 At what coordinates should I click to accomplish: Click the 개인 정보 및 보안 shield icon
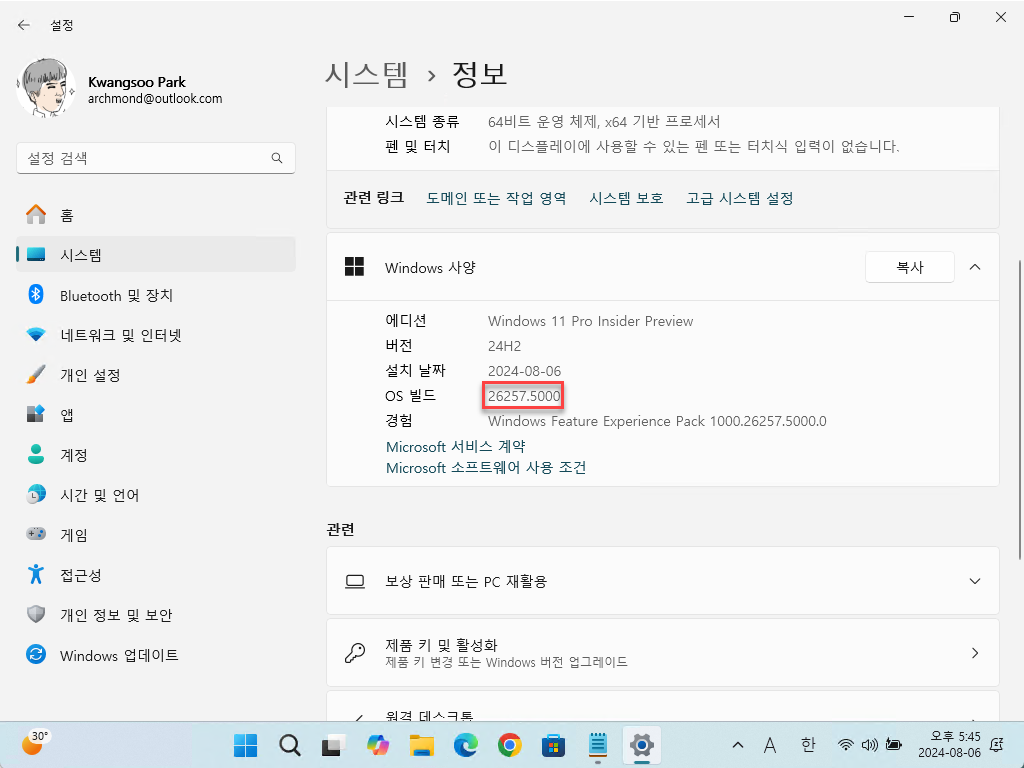[x=36, y=615]
